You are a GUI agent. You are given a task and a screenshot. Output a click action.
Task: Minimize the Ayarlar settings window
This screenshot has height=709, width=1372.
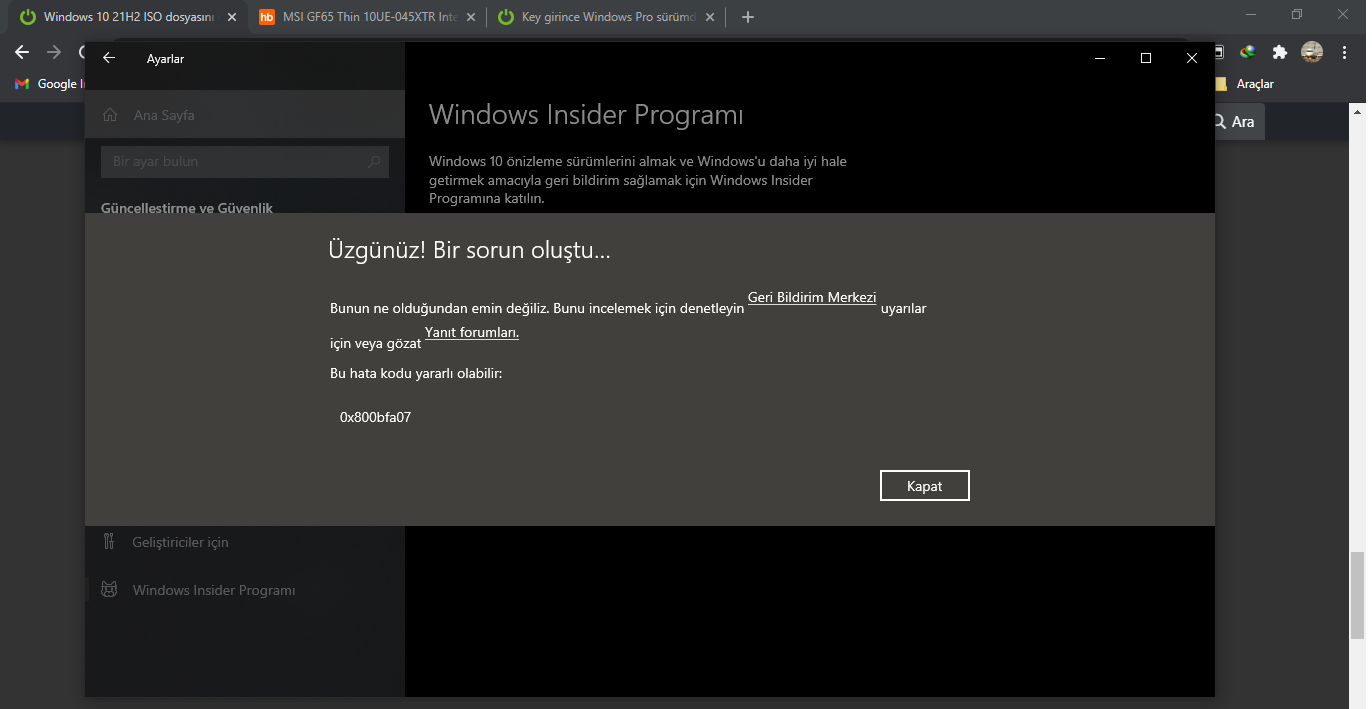pos(1100,58)
